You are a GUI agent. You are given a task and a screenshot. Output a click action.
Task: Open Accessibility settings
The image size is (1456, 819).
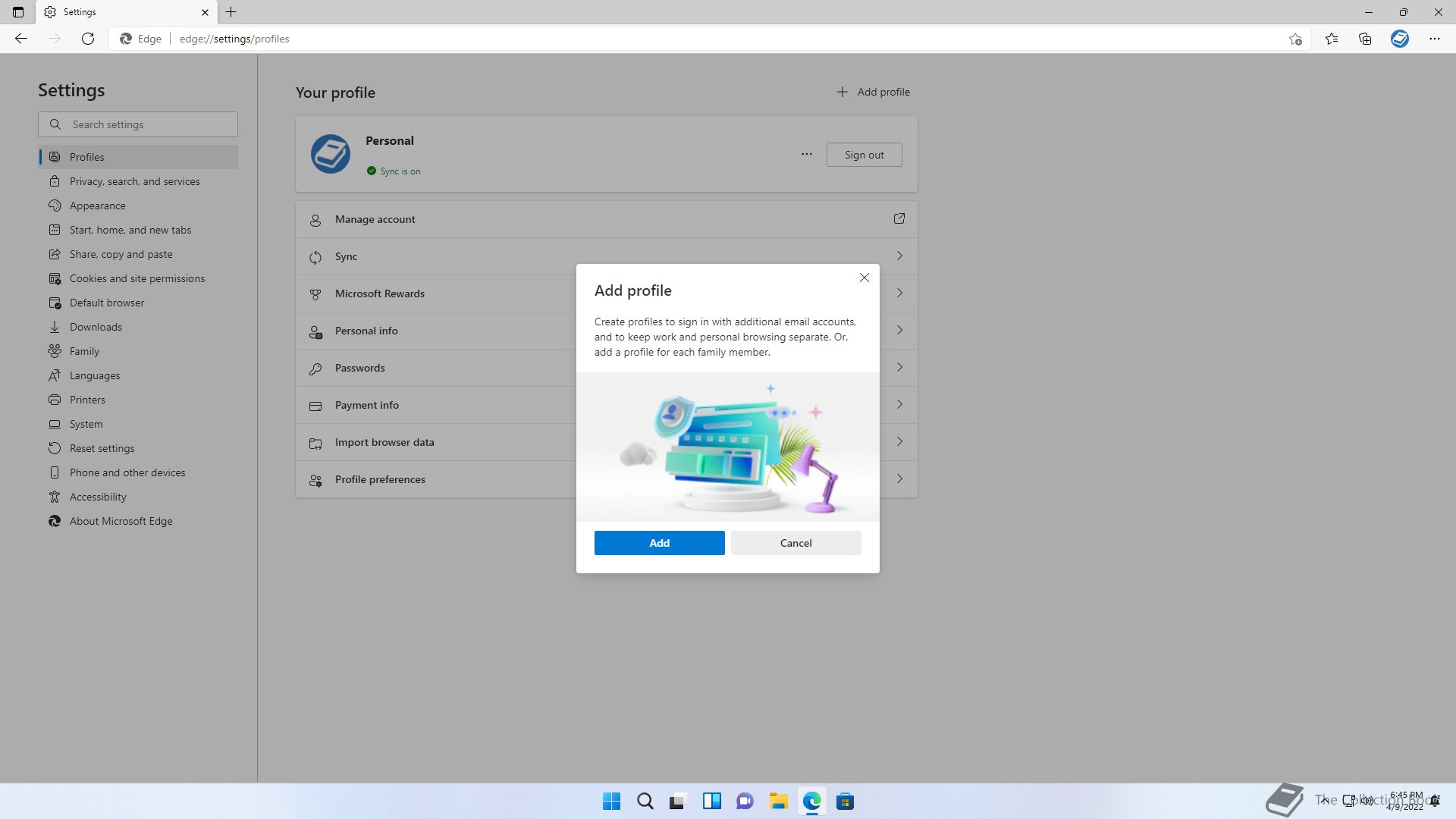(138, 497)
